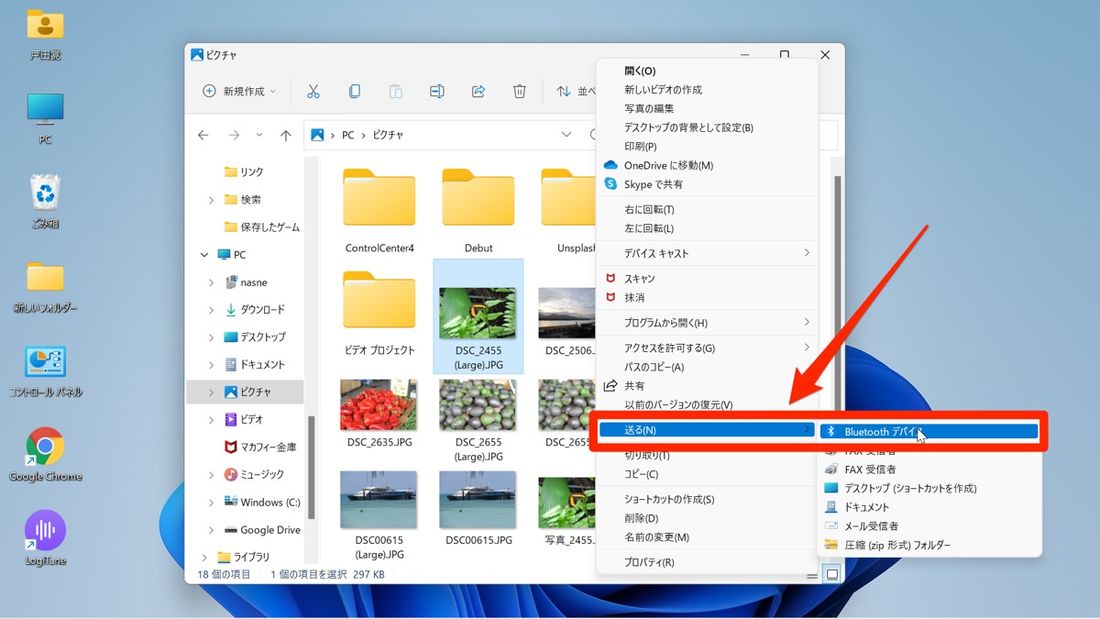1100x619 pixels.
Task: Open address bar history dropdown chevron
Action: pos(566,135)
